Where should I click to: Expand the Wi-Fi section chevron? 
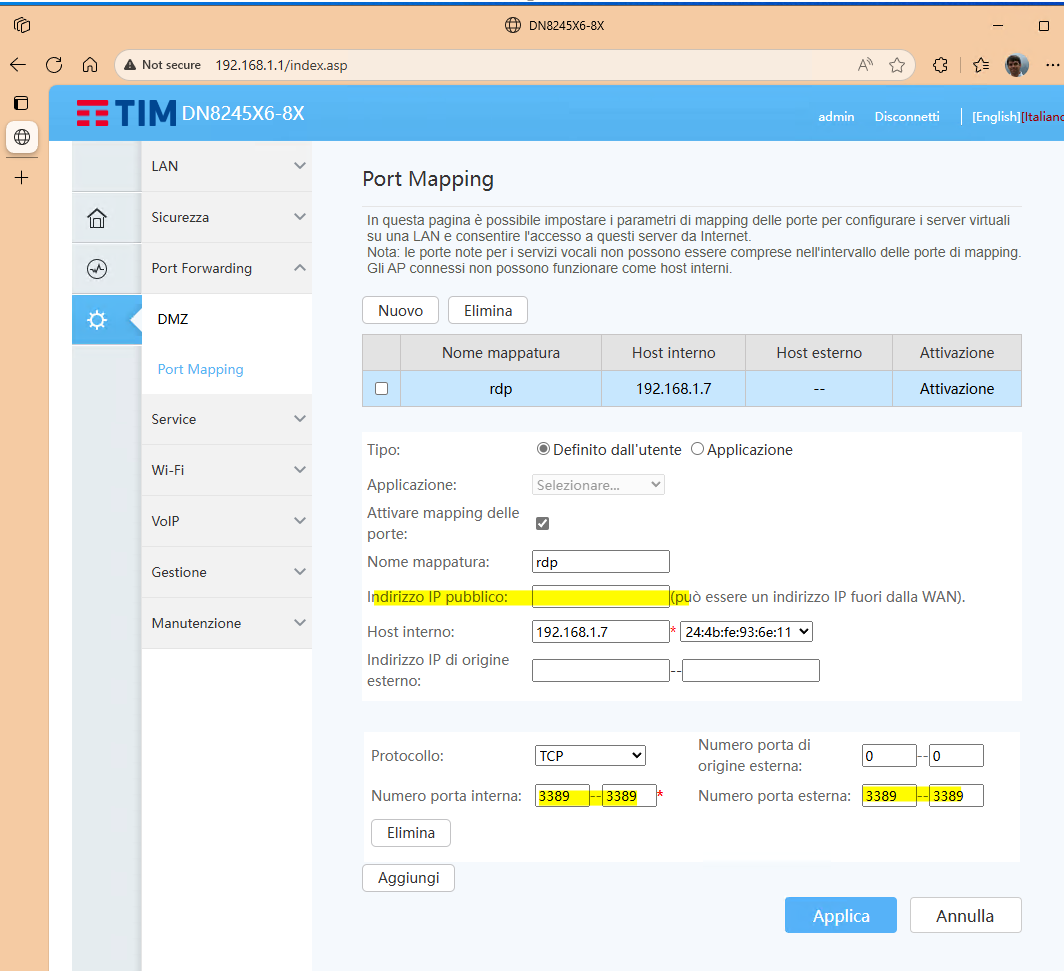click(x=298, y=470)
